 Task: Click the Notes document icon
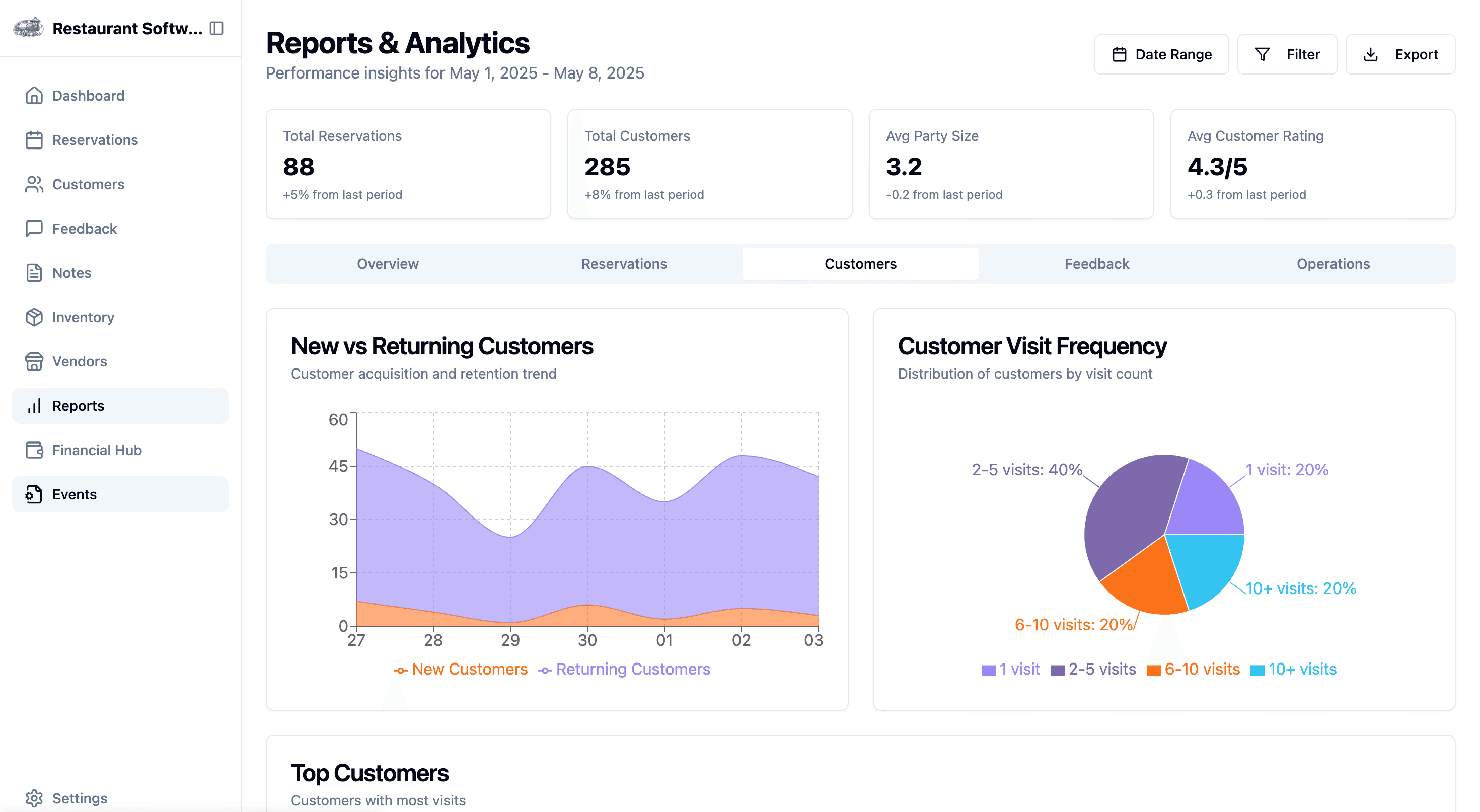coord(34,272)
